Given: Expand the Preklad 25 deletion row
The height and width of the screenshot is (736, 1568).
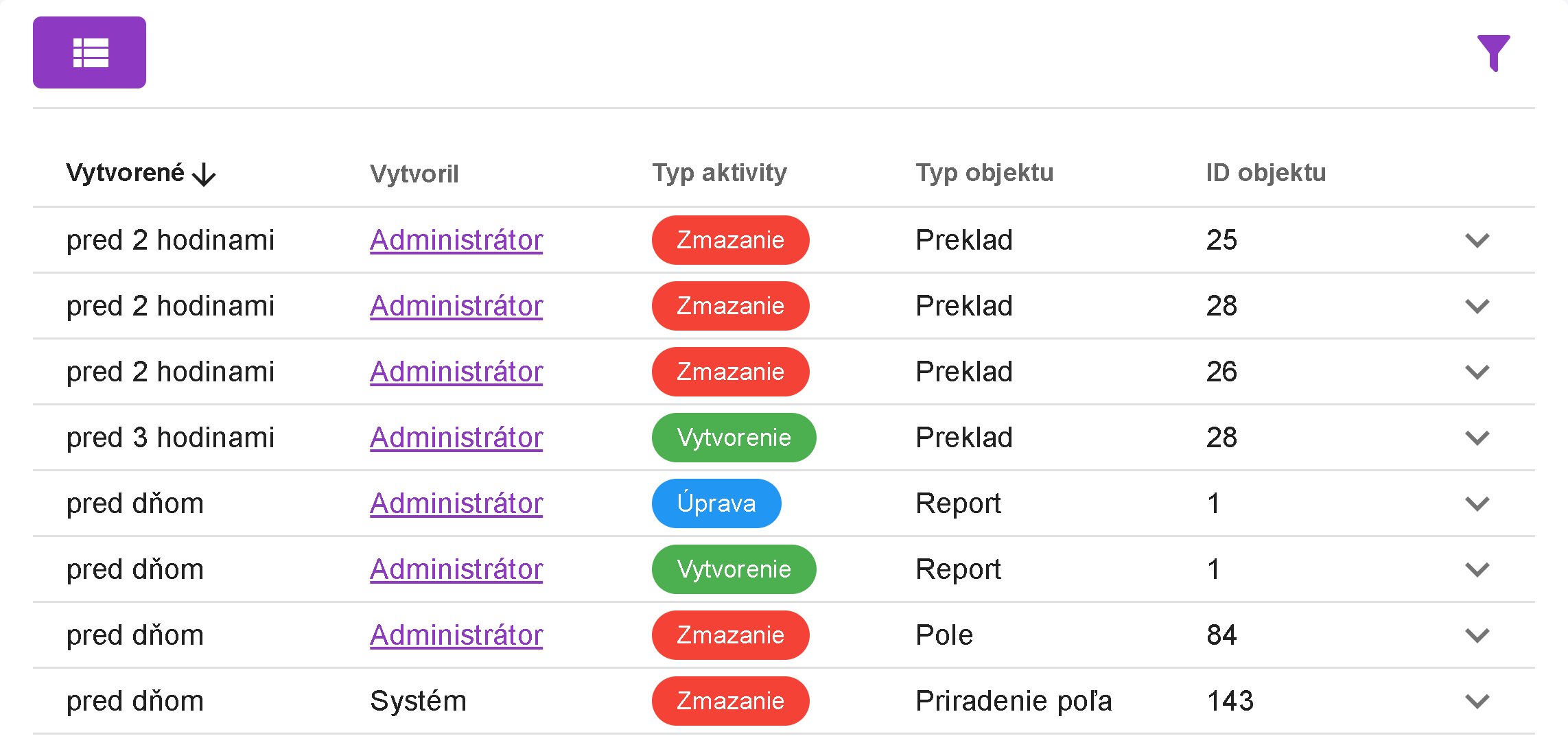Looking at the screenshot, I should (x=1477, y=240).
